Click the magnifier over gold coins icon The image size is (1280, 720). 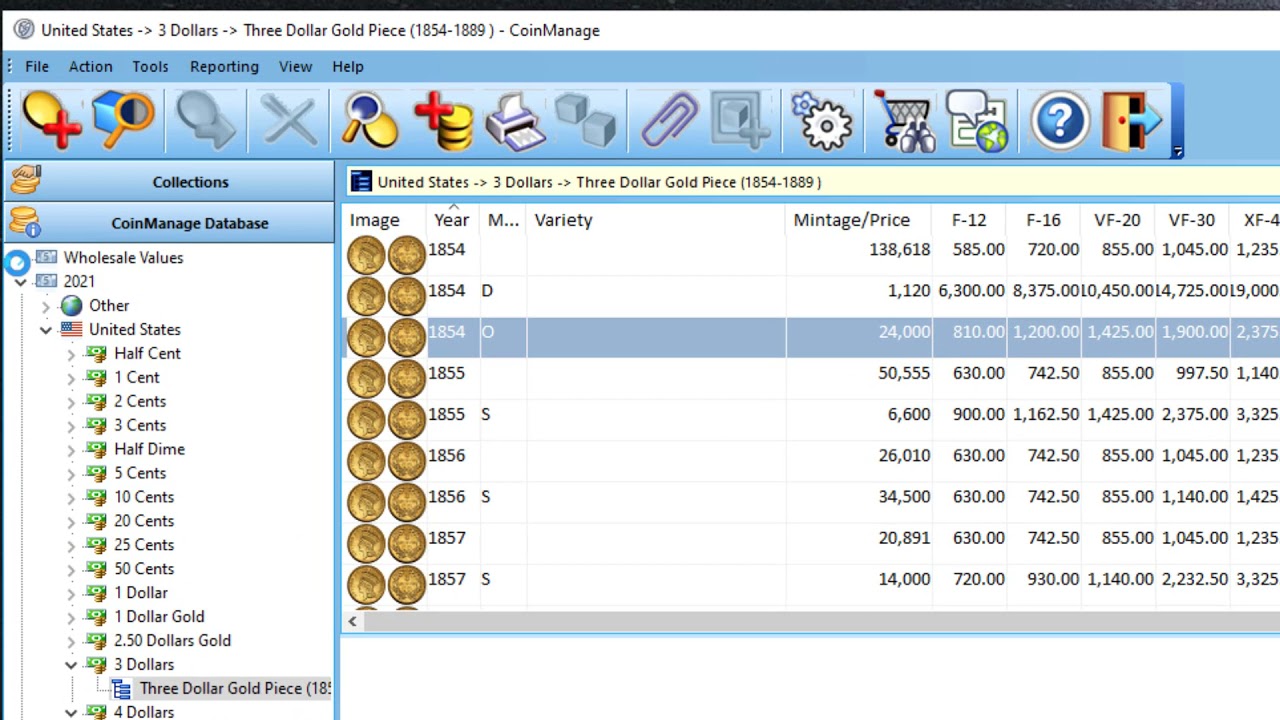click(369, 121)
